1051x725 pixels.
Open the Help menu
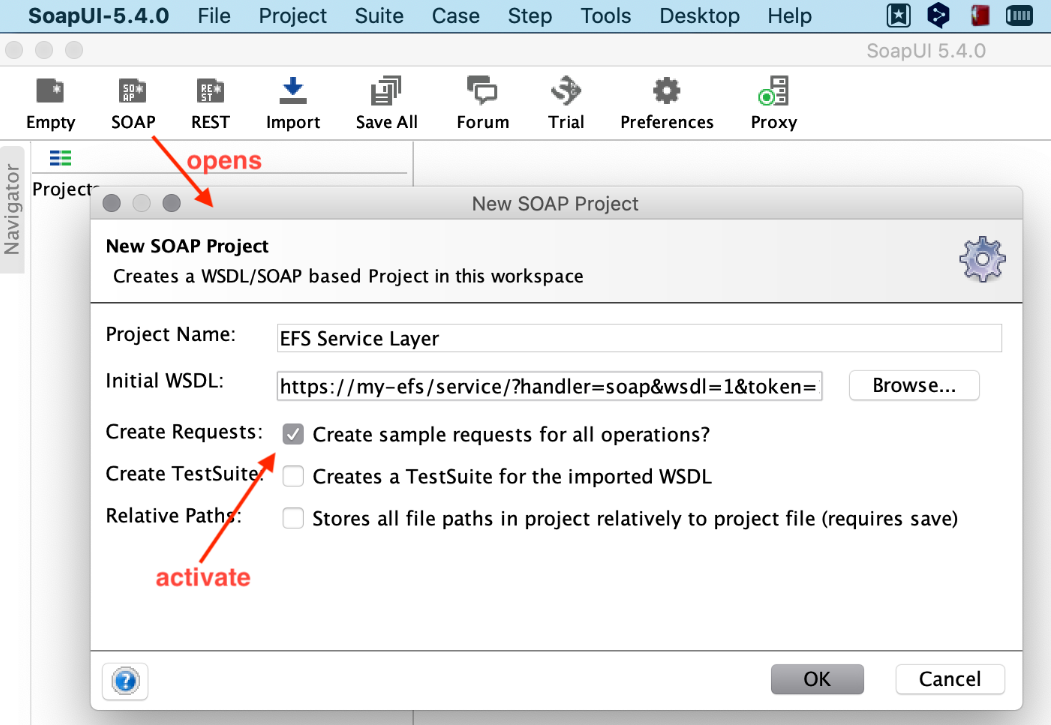tap(790, 15)
